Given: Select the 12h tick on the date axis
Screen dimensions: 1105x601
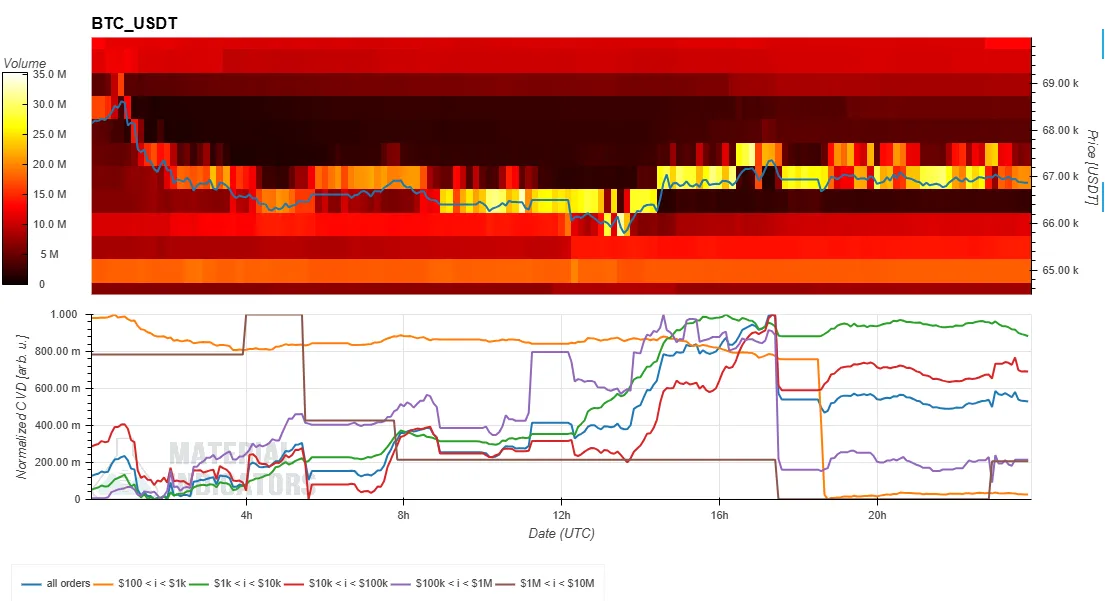Looking at the screenshot, I should click(x=562, y=515).
